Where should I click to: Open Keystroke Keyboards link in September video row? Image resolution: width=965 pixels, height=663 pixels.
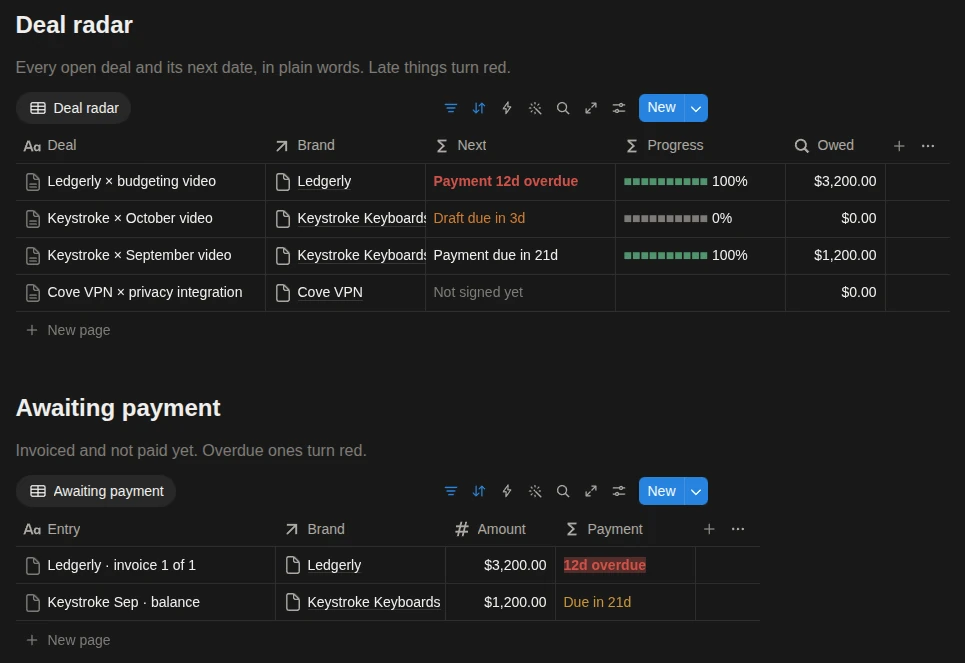point(361,255)
